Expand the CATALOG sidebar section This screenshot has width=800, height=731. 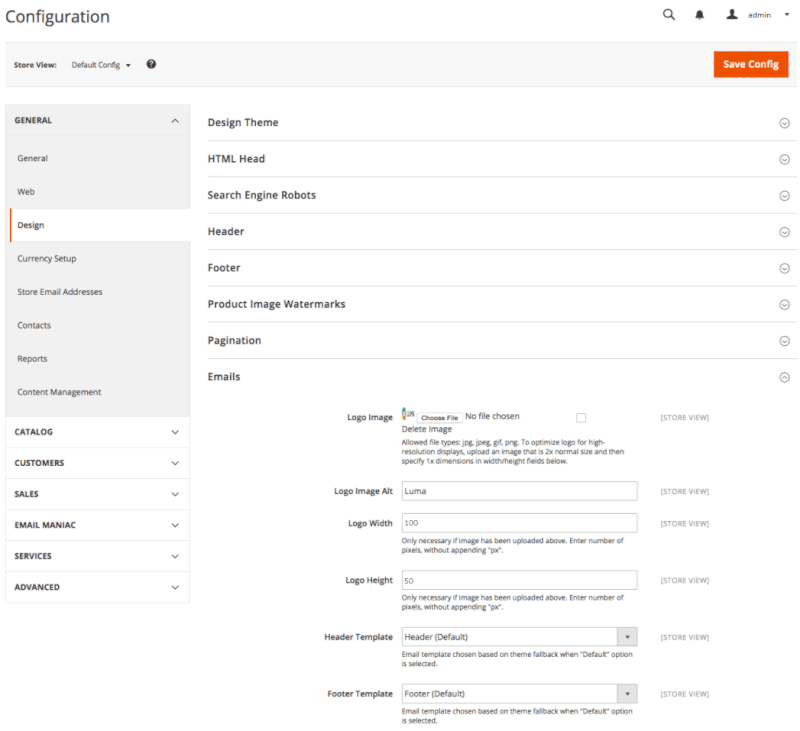[x=96, y=432]
